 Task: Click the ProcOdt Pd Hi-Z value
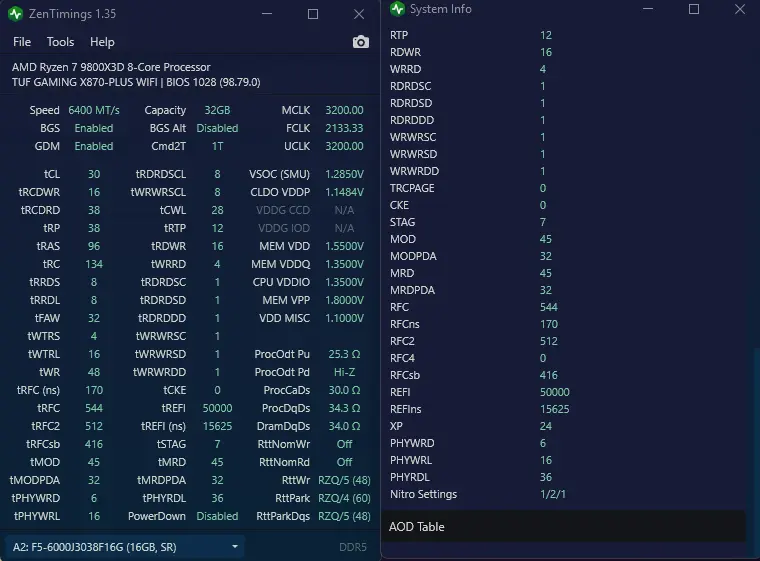344,372
